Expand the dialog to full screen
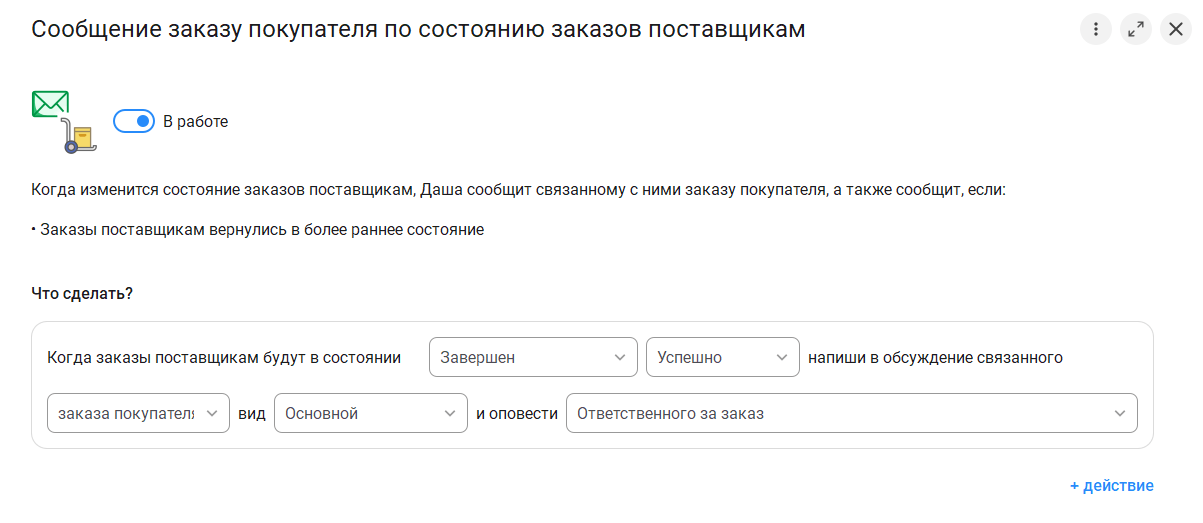1203x523 pixels. (x=1136, y=29)
